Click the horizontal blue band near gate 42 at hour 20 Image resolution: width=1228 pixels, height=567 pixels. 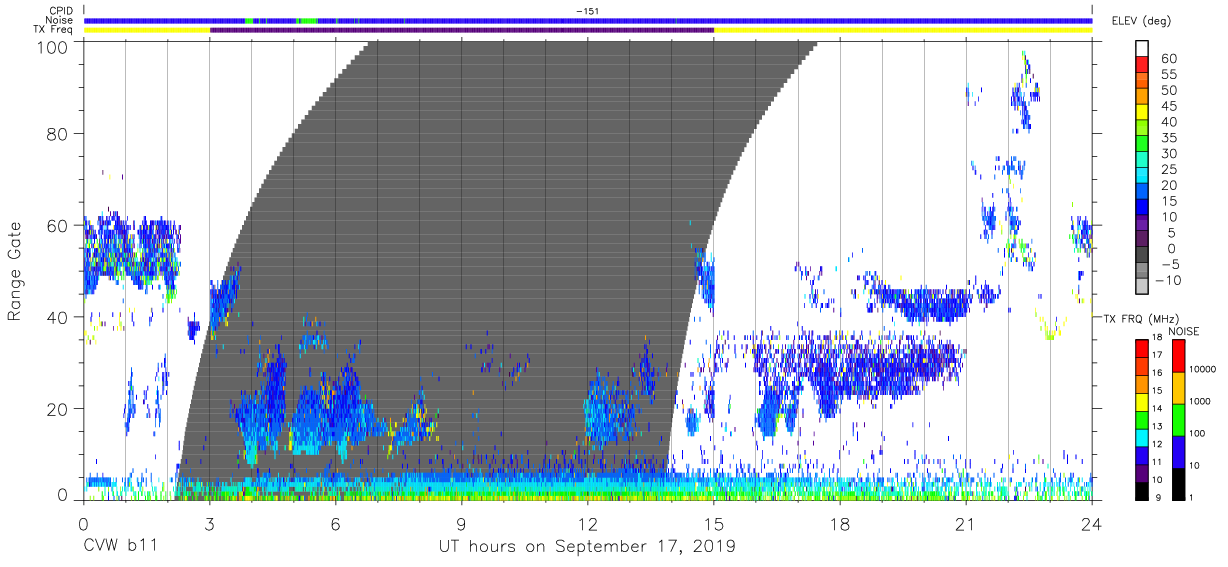(x=920, y=302)
